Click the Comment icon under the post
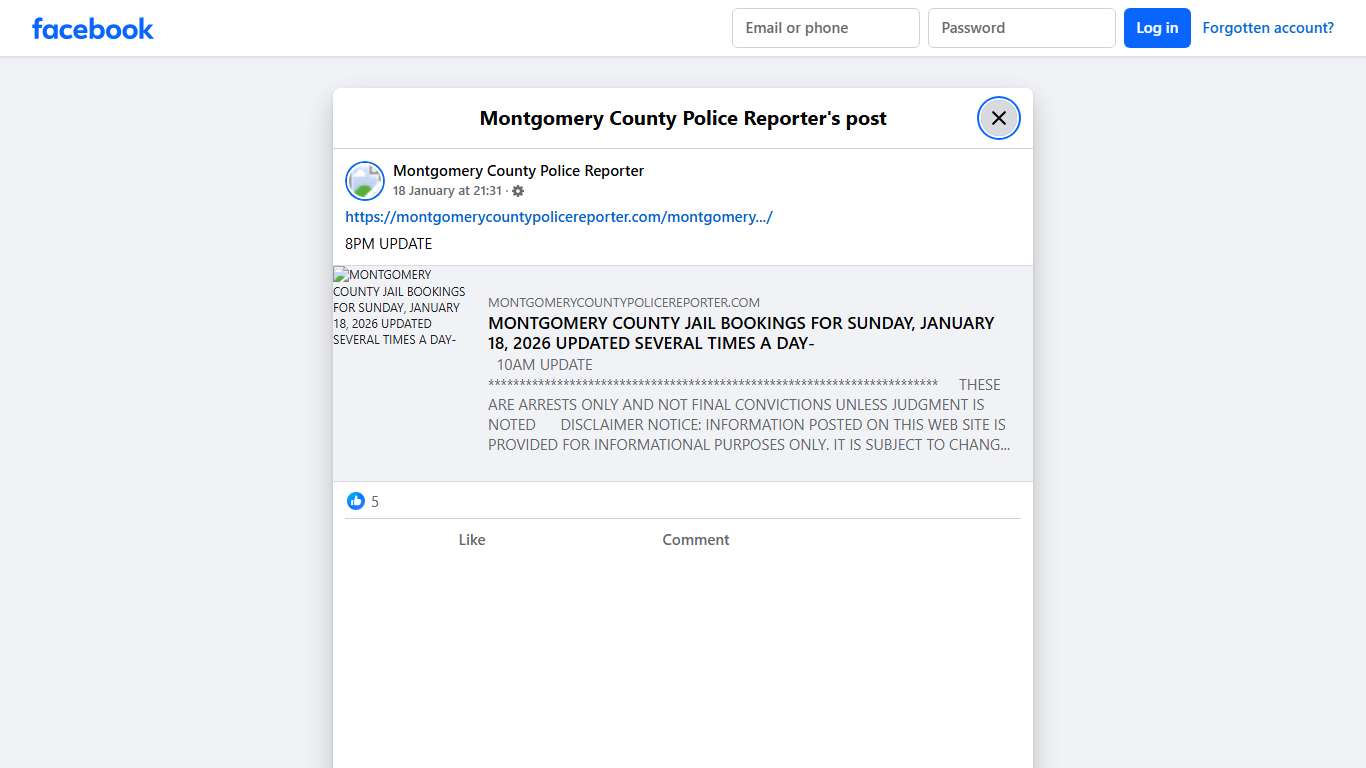The height and width of the screenshot is (768, 1366). click(x=695, y=539)
